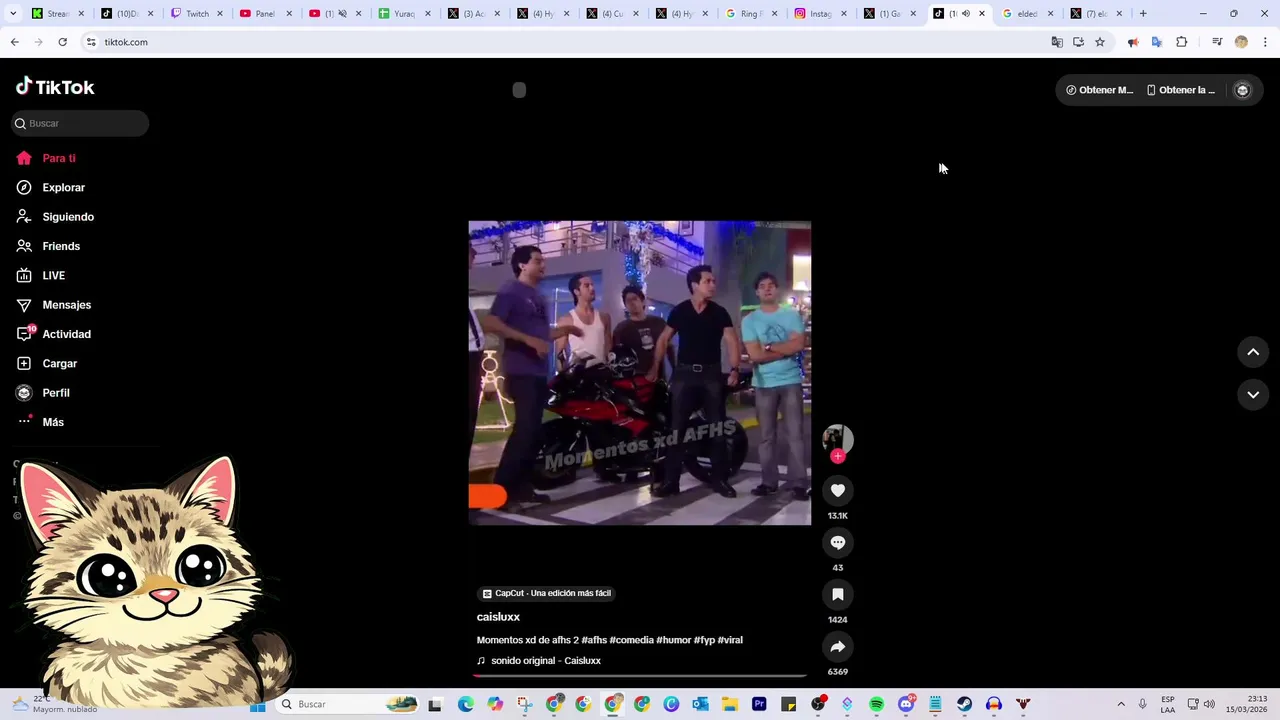This screenshot has height=720, width=1280.
Task: Click the #humor hashtag
Action: 674,640
